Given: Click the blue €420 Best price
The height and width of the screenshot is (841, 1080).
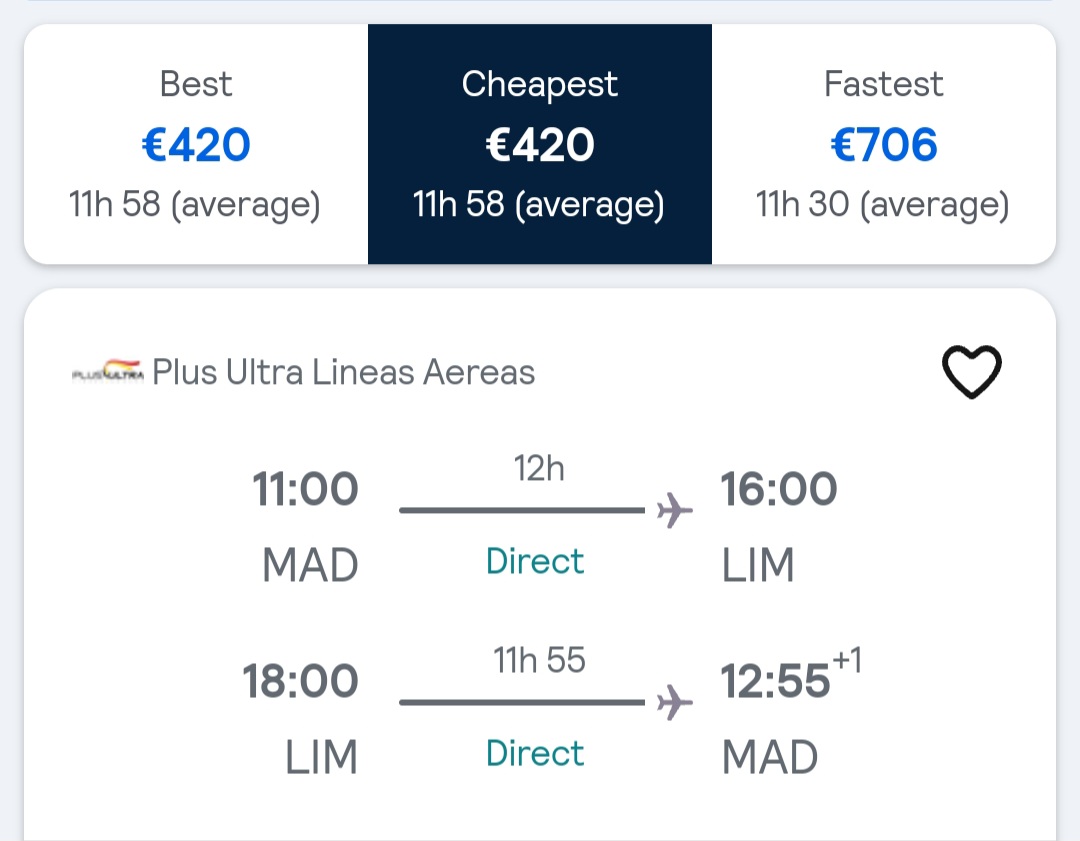Looking at the screenshot, I should [196, 145].
